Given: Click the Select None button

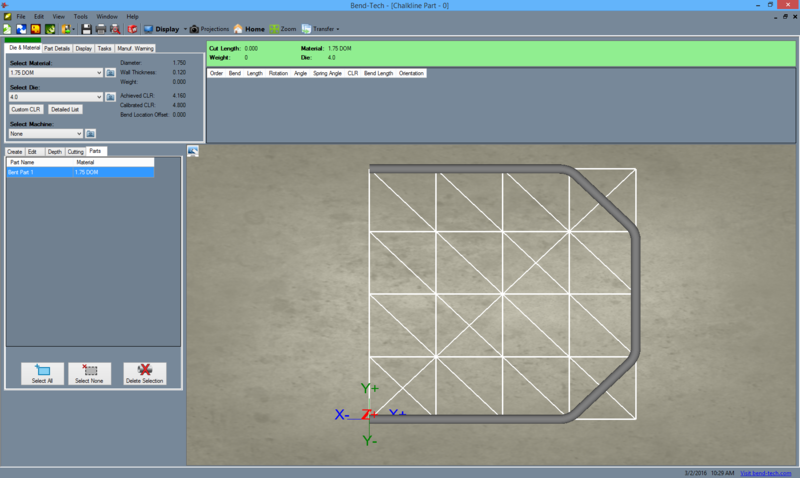Looking at the screenshot, I should coord(89,373).
